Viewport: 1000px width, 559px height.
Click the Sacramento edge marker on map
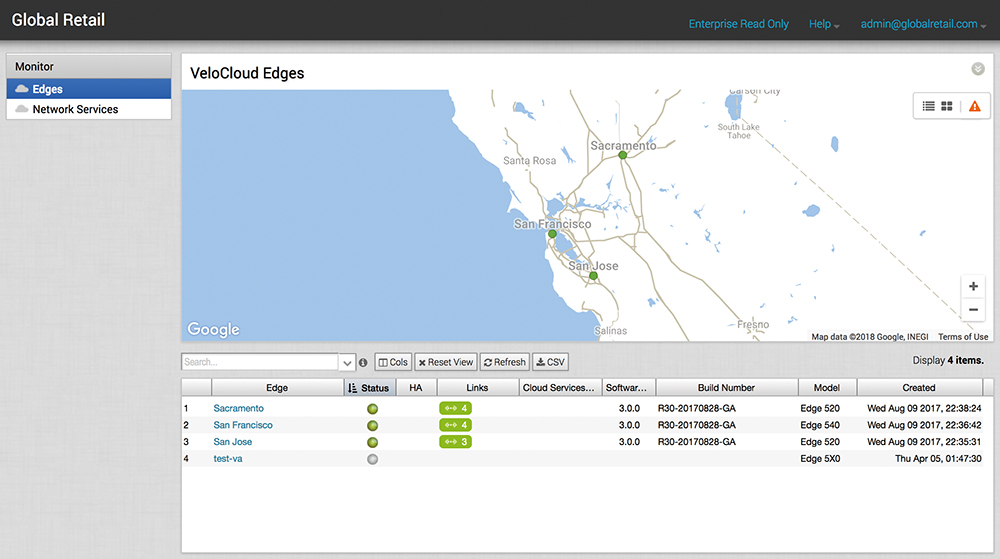tap(622, 155)
